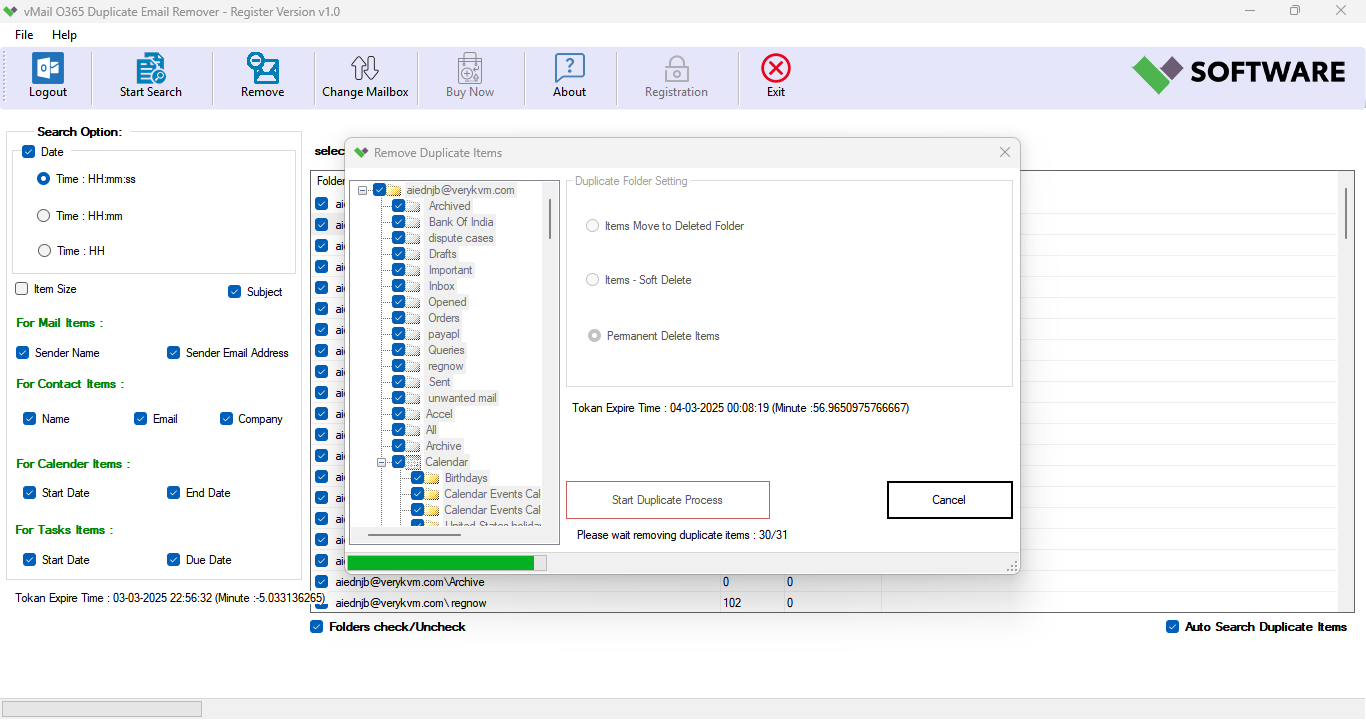Select the Opened folder in tree

point(448,302)
